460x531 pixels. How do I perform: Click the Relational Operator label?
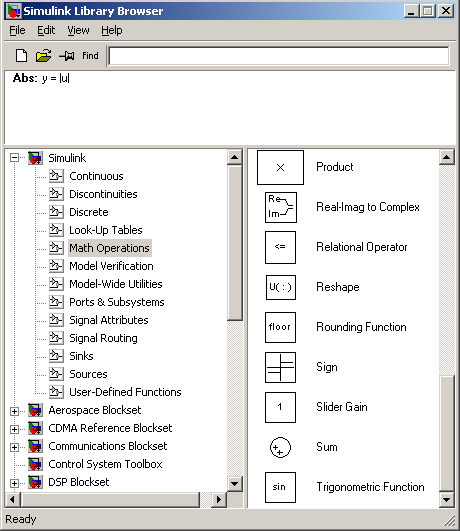362,247
